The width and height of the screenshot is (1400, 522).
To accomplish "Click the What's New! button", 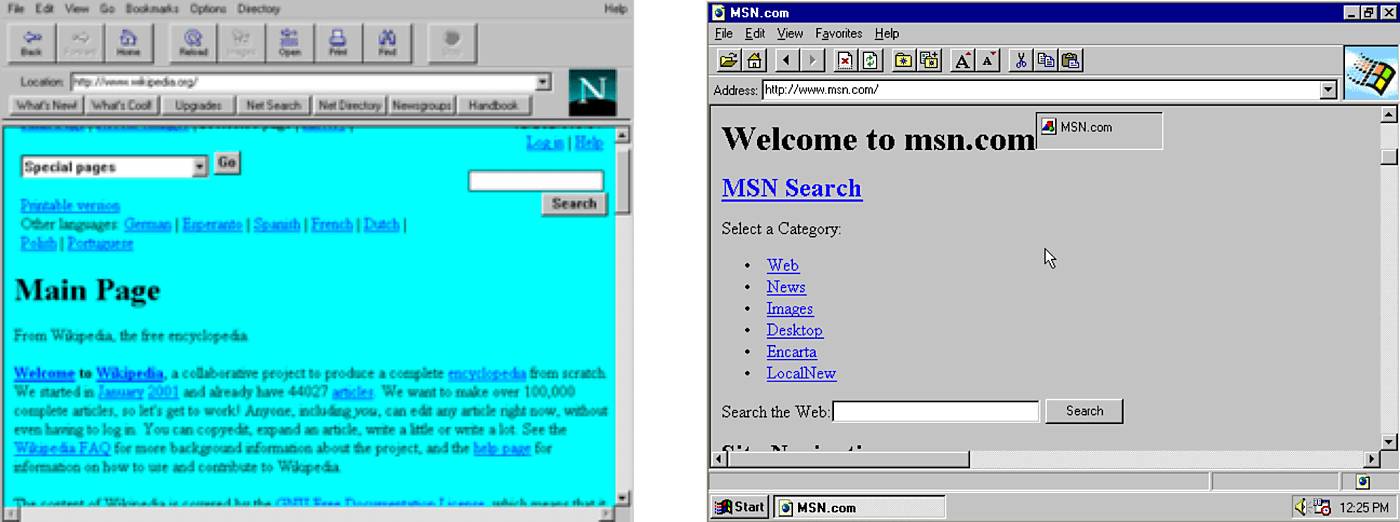I will click(46, 105).
